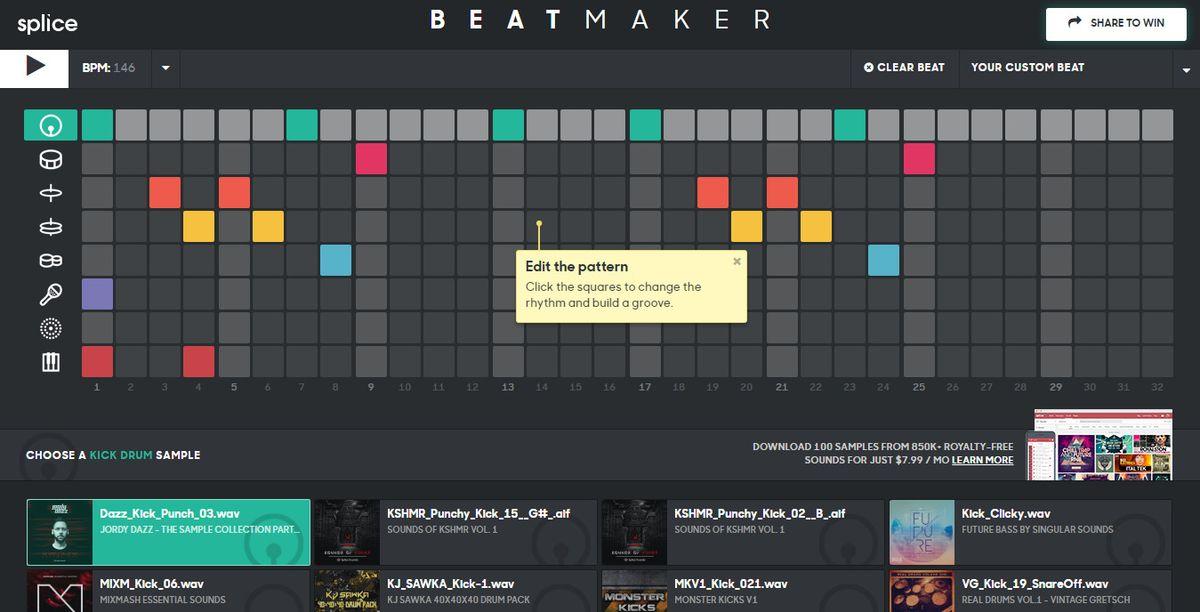
Task: Choose the KSHMR_Punchy_Kick_02__B_.aif sample
Action: pos(743,533)
